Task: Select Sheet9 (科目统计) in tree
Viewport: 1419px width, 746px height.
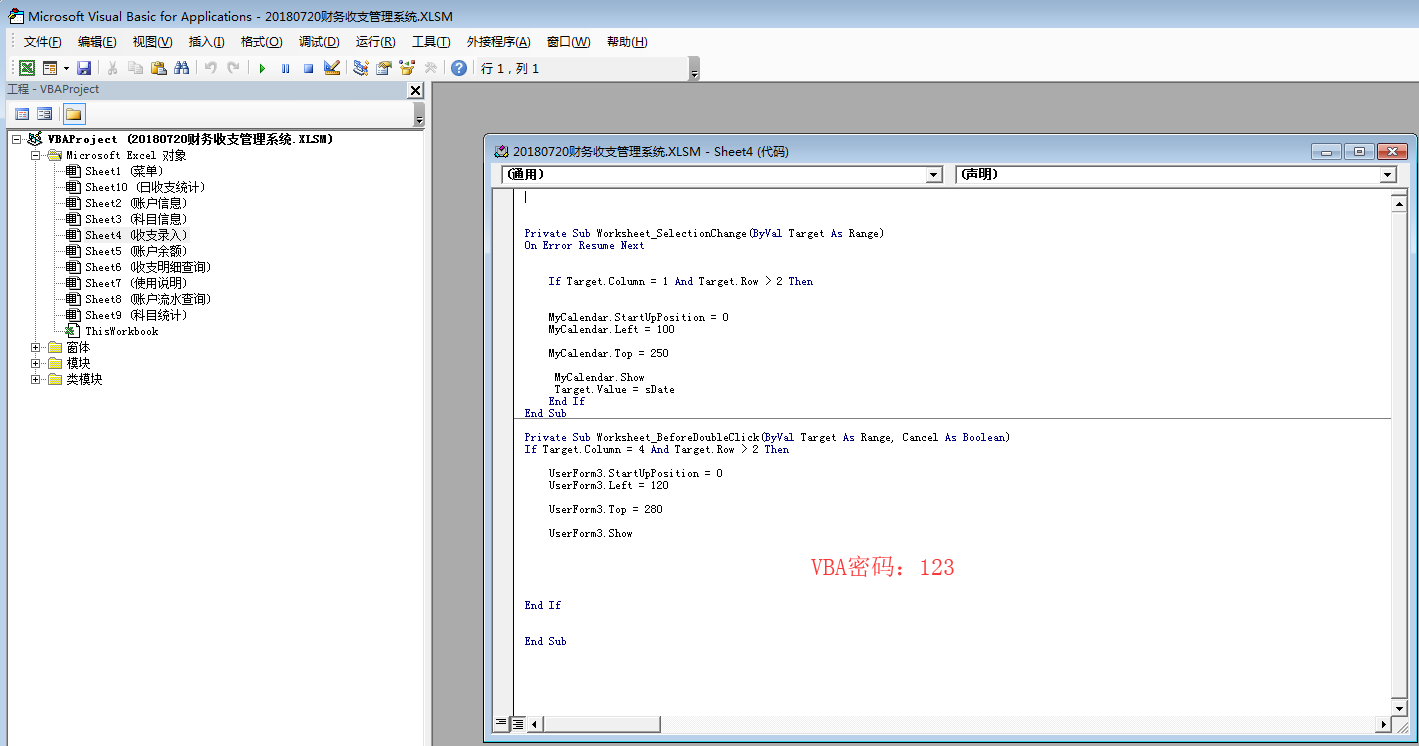Action: (x=126, y=315)
